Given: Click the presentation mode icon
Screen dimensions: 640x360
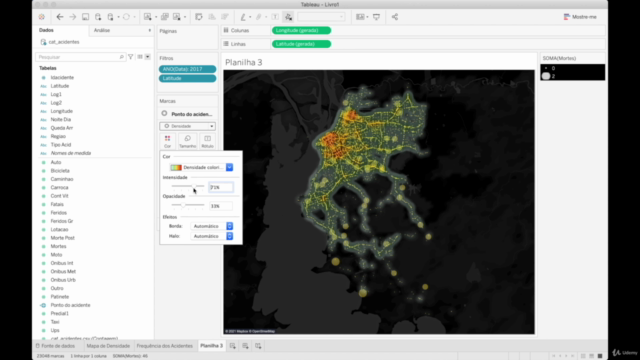Looking at the screenshot, I should pos(376,17).
